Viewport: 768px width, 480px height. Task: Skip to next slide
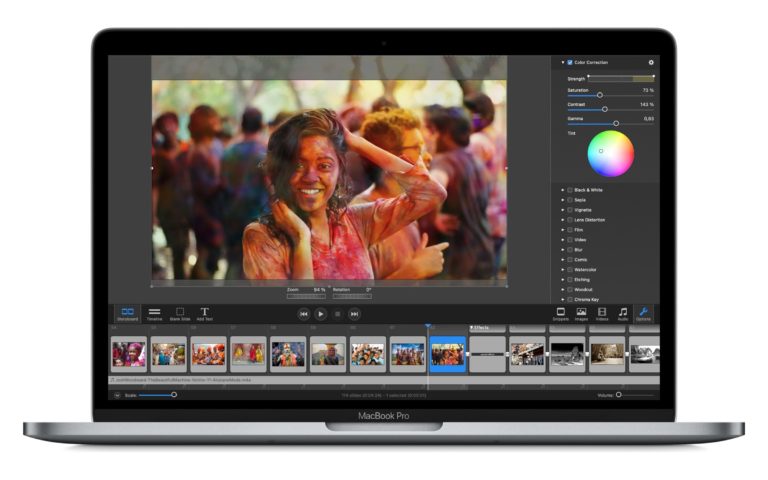coord(355,314)
